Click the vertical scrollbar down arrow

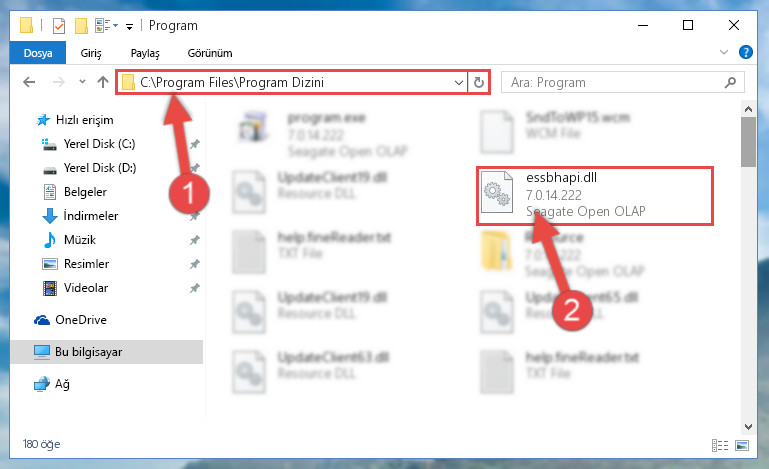[748, 427]
